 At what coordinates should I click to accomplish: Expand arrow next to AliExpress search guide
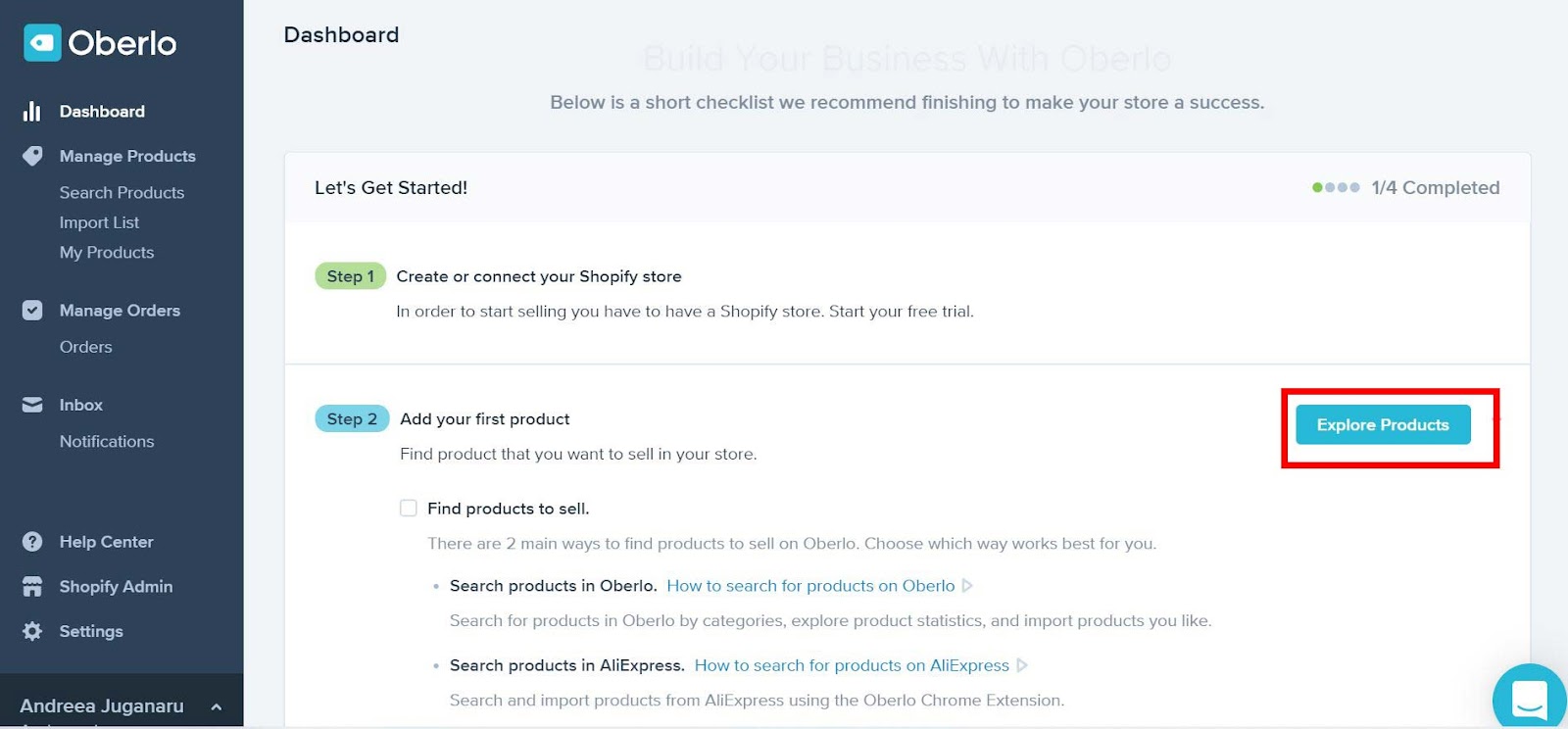tap(1022, 665)
